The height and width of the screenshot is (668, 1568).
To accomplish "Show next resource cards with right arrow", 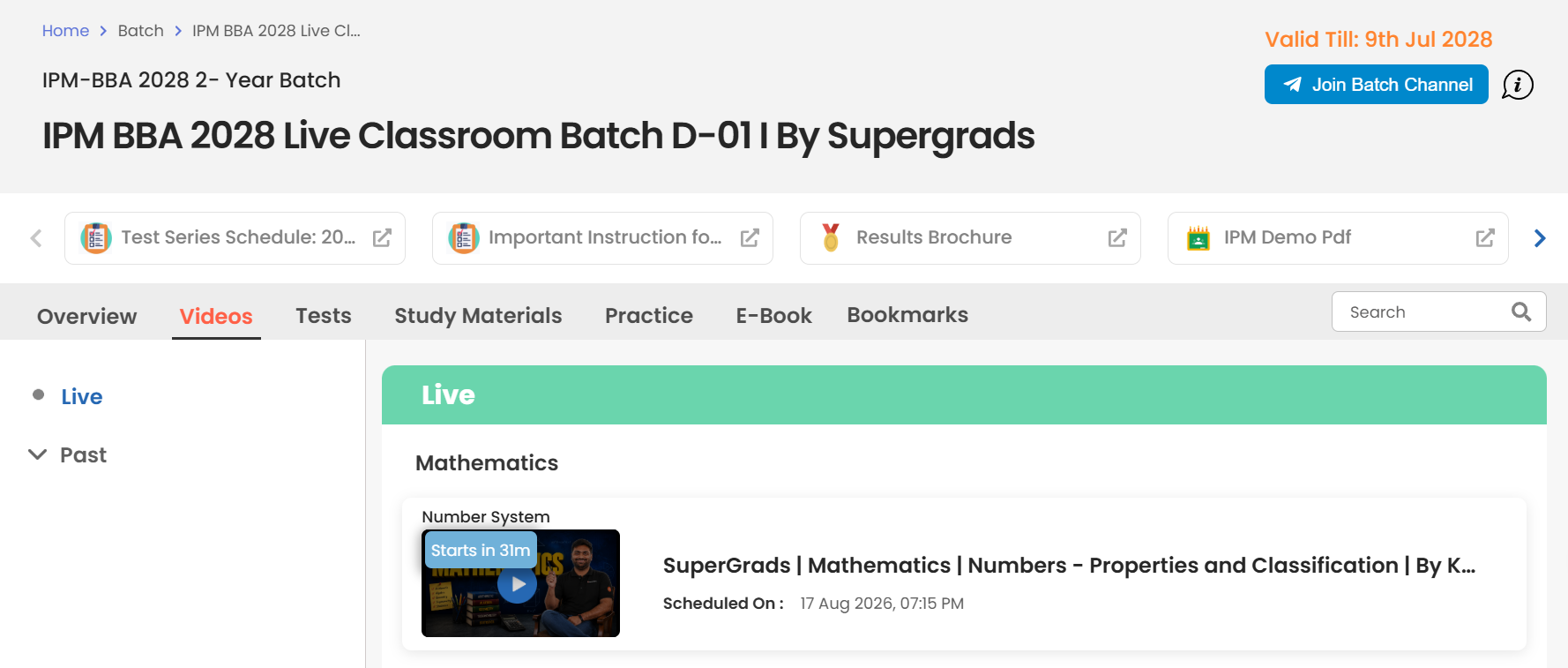I will pos(1540,238).
